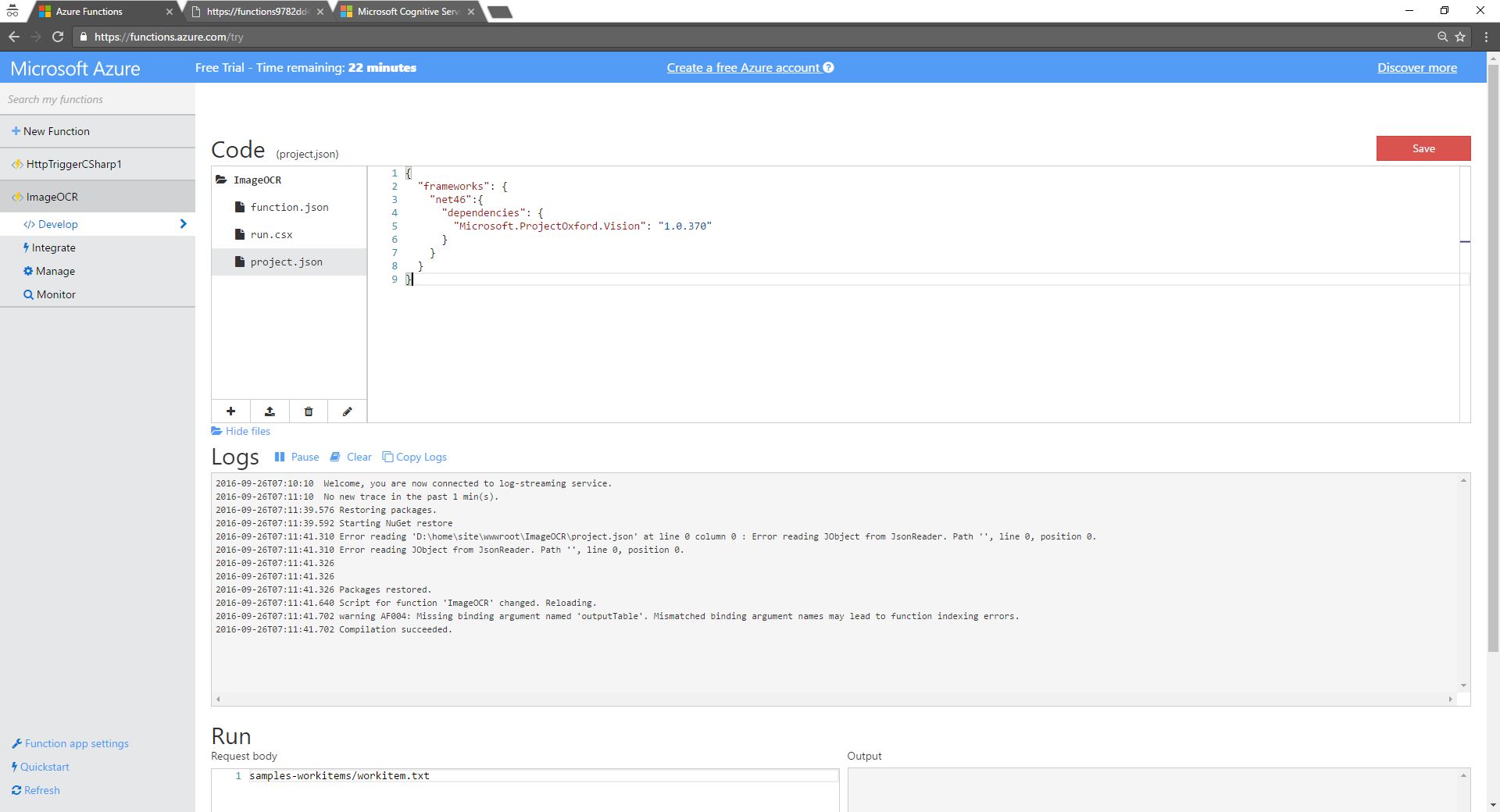The height and width of the screenshot is (812, 1500).
Task: Pause the log streaming
Action: pos(297,458)
